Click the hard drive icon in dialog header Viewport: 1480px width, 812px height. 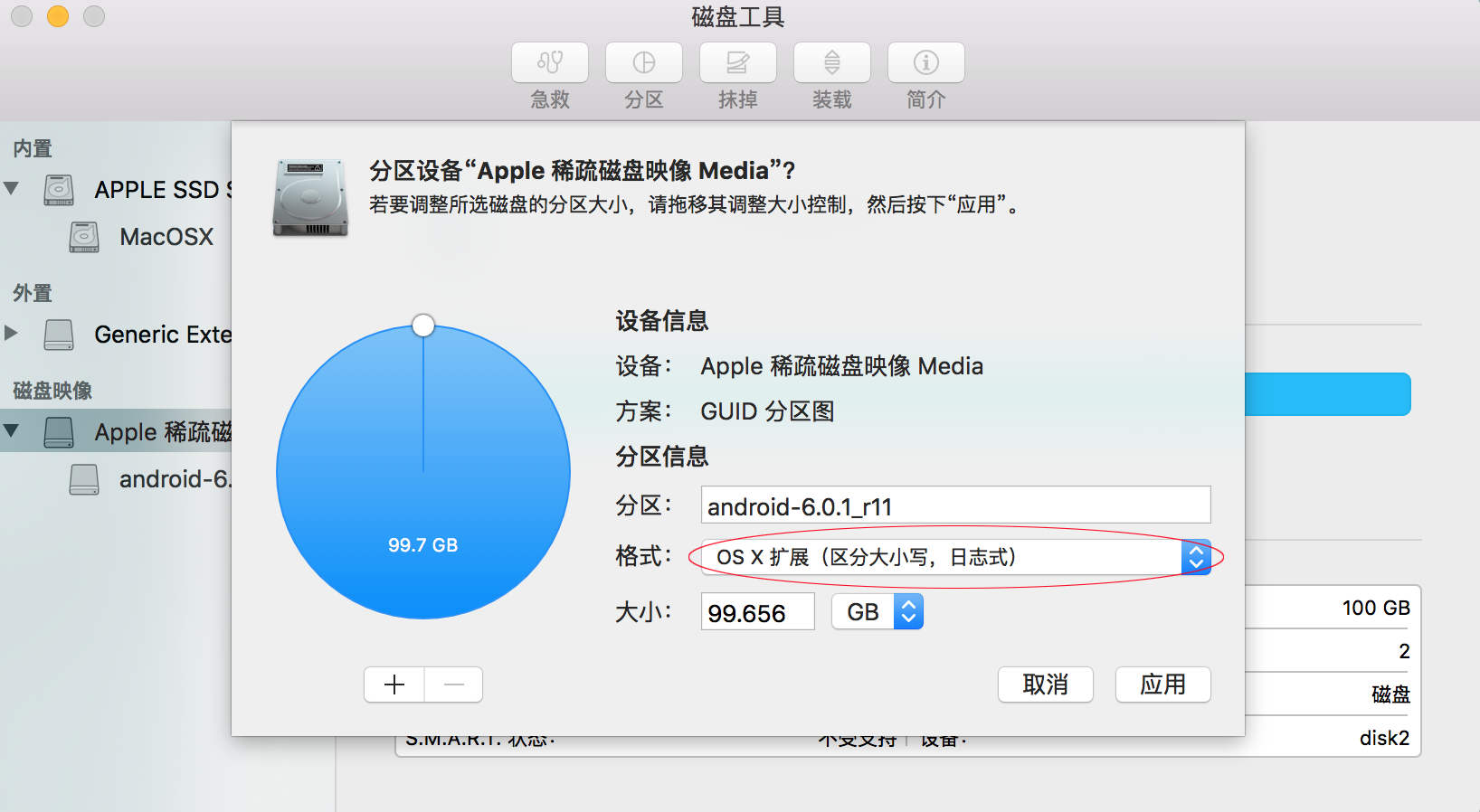(x=310, y=198)
